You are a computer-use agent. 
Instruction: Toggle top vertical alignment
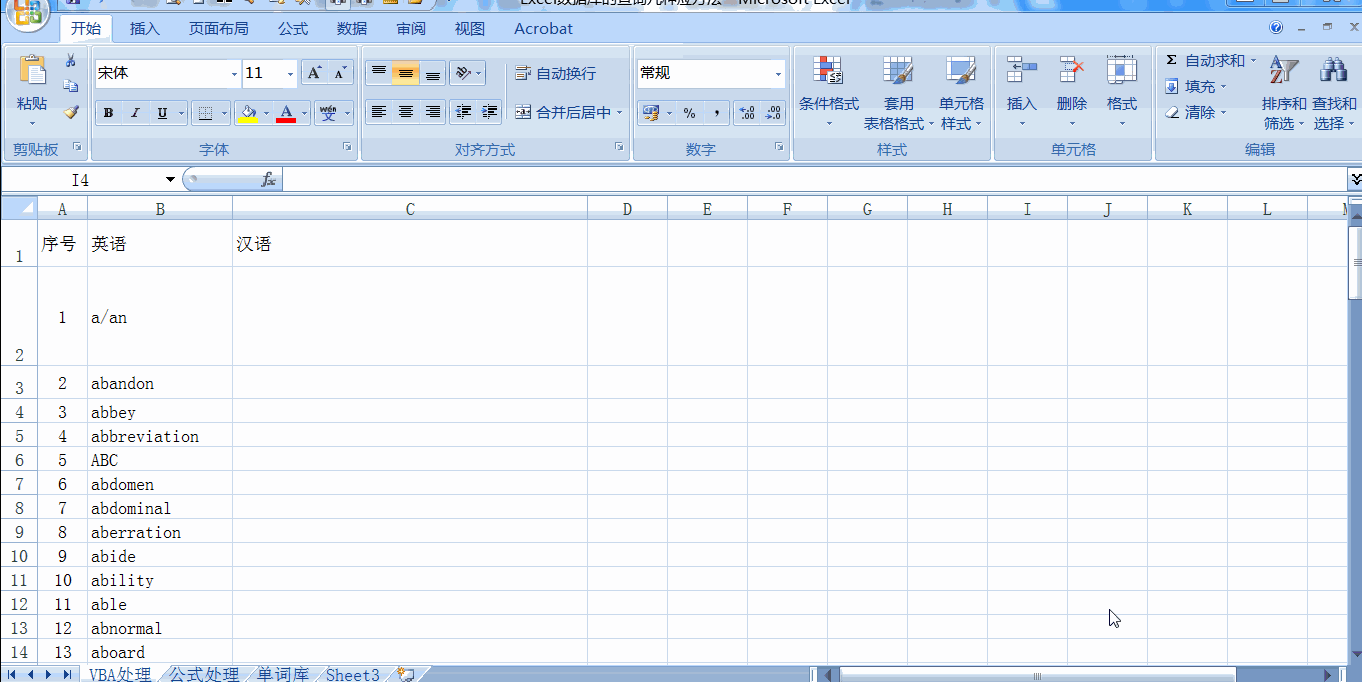pyautogui.click(x=379, y=73)
